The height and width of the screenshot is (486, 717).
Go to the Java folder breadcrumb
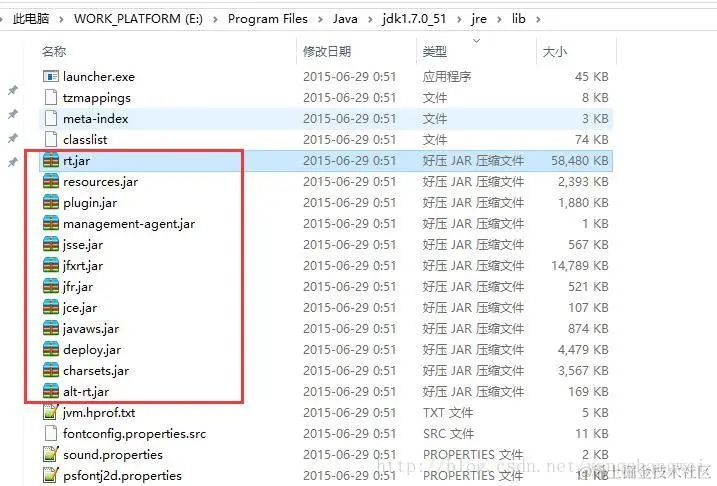click(x=345, y=19)
